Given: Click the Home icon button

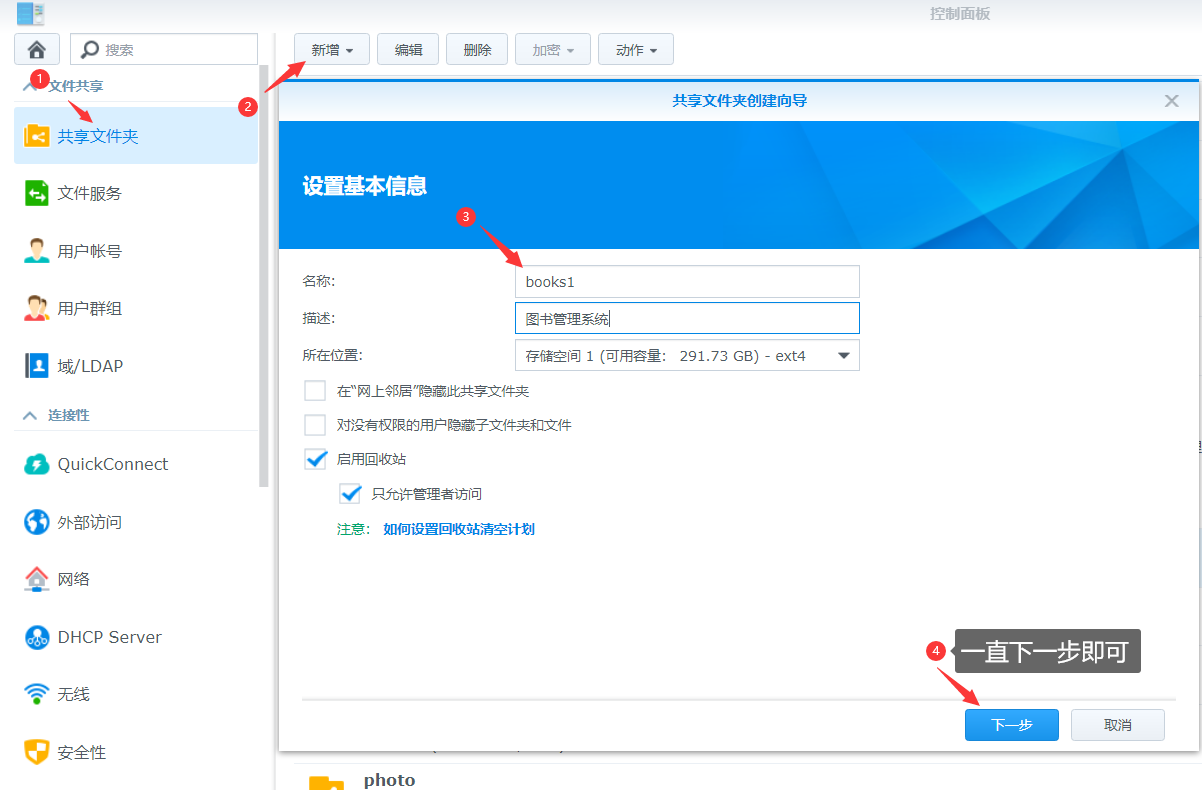Looking at the screenshot, I should [x=37, y=49].
